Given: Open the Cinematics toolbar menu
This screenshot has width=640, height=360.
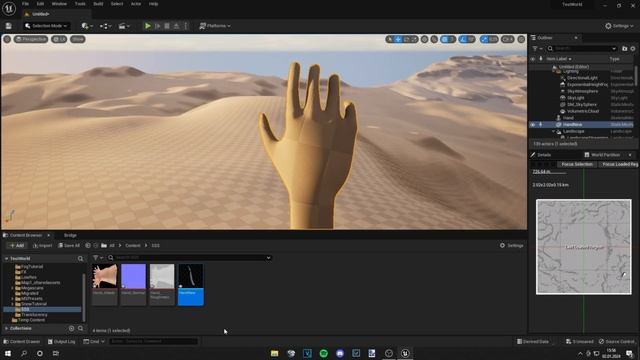Looking at the screenshot, I should pos(124,26).
